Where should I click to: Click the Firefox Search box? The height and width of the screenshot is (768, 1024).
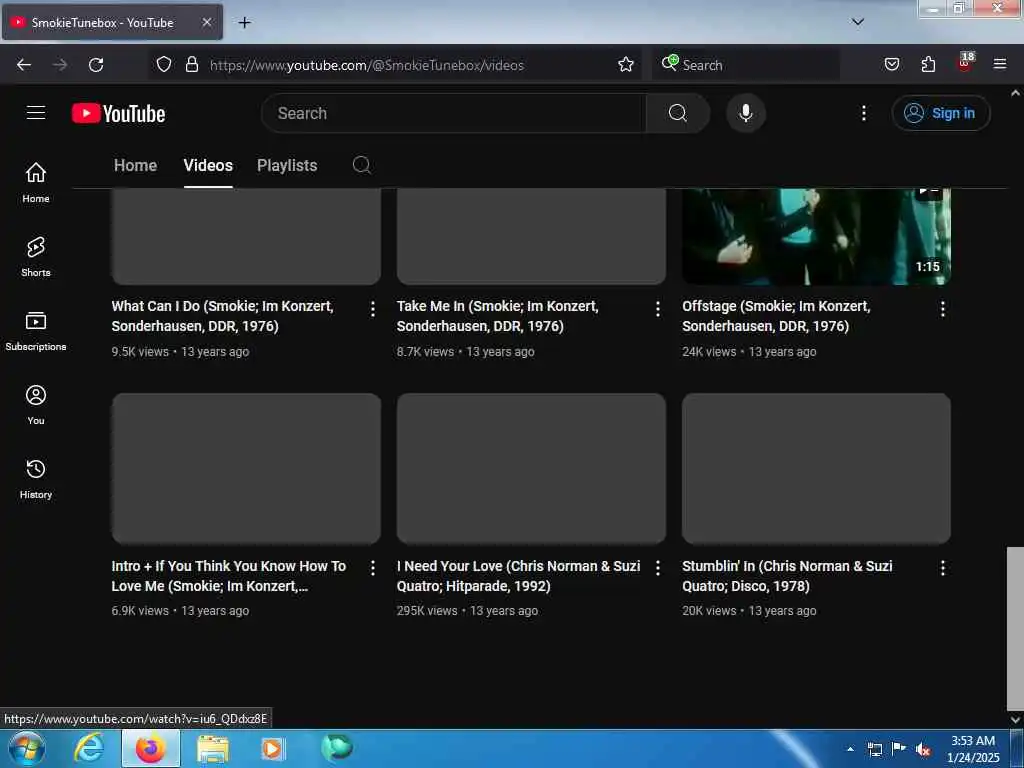point(746,65)
